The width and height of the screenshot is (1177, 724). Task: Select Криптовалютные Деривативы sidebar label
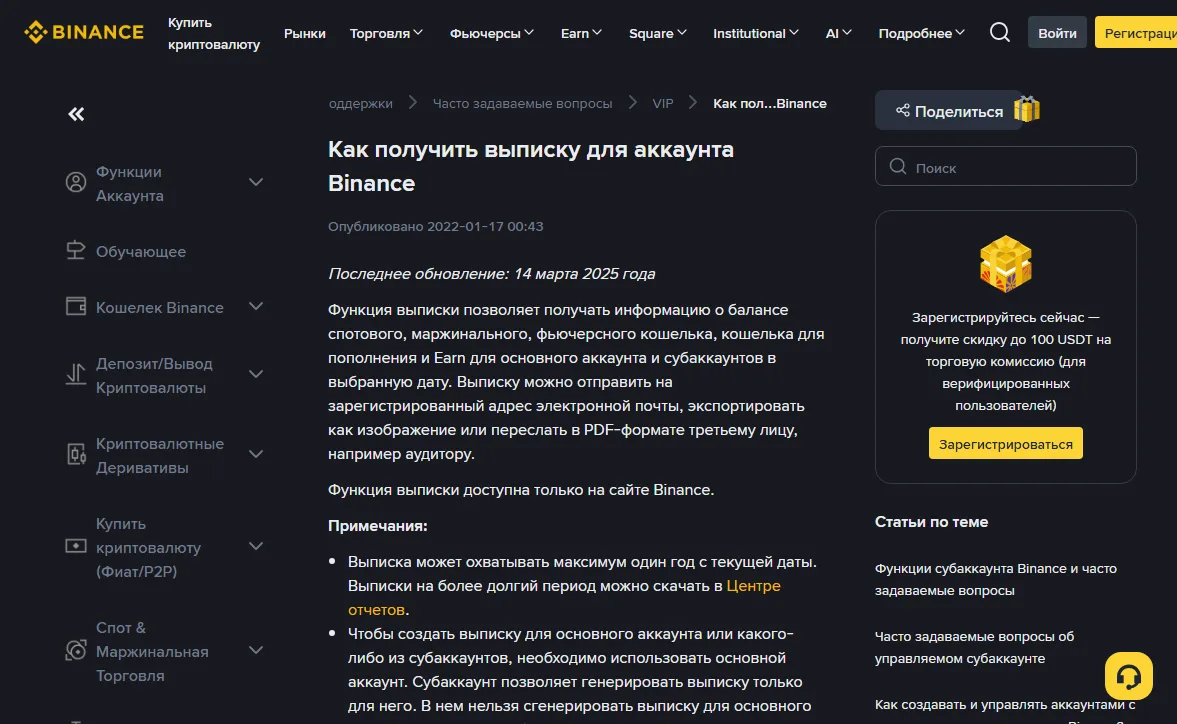[x=160, y=455]
